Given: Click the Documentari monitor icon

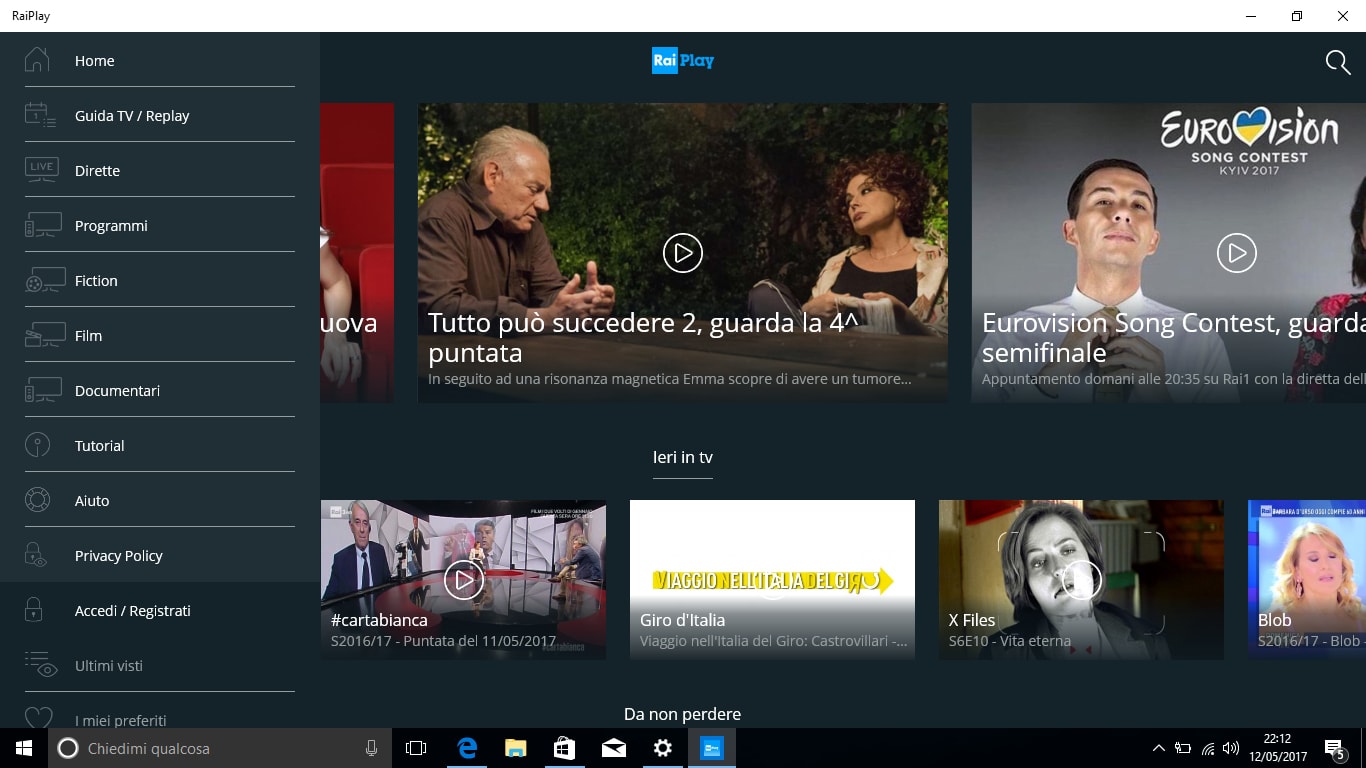Looking at the screenshot, I should tap(43, 390).
